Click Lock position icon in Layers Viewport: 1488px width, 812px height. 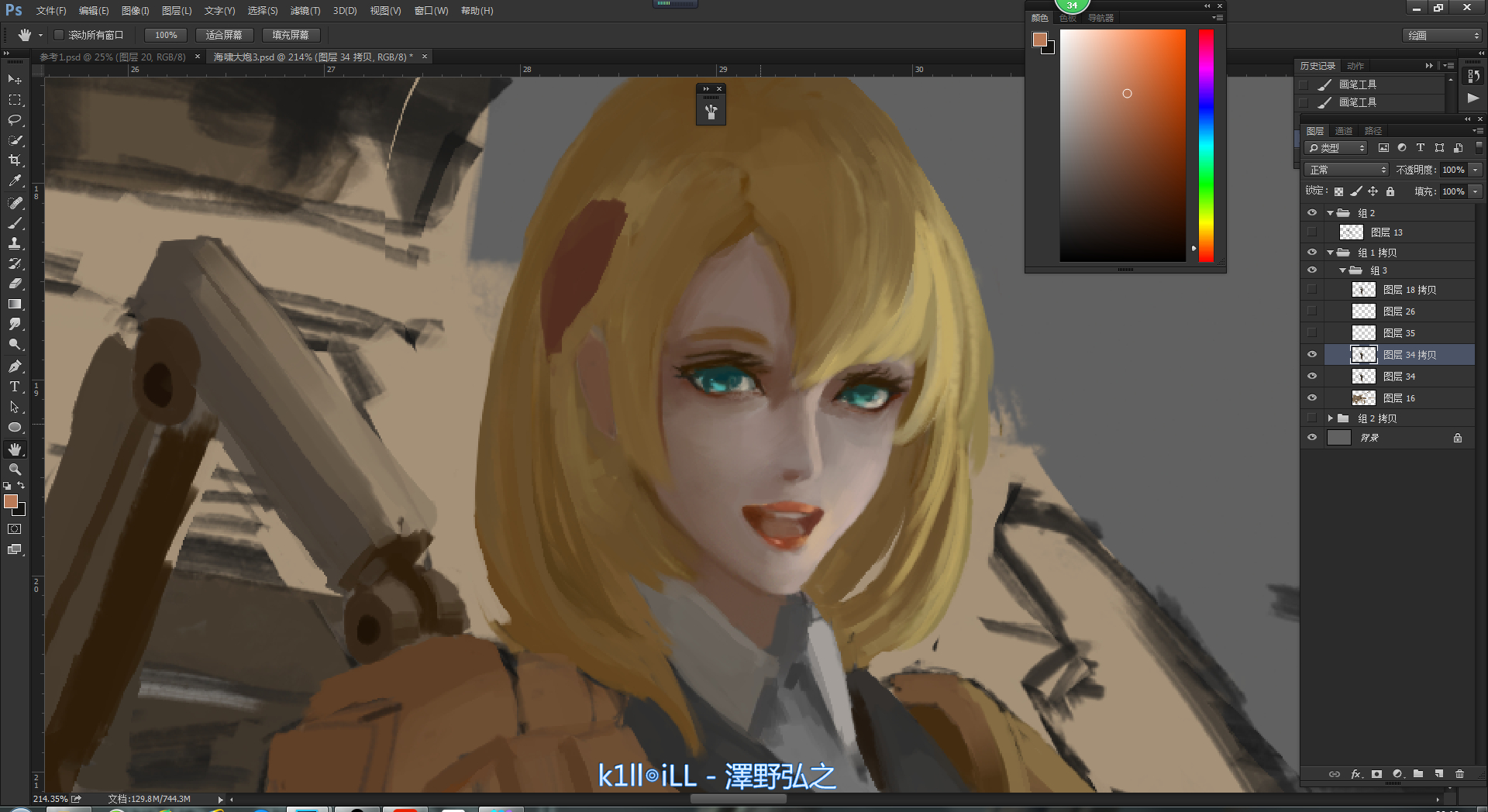(1373, 191)
